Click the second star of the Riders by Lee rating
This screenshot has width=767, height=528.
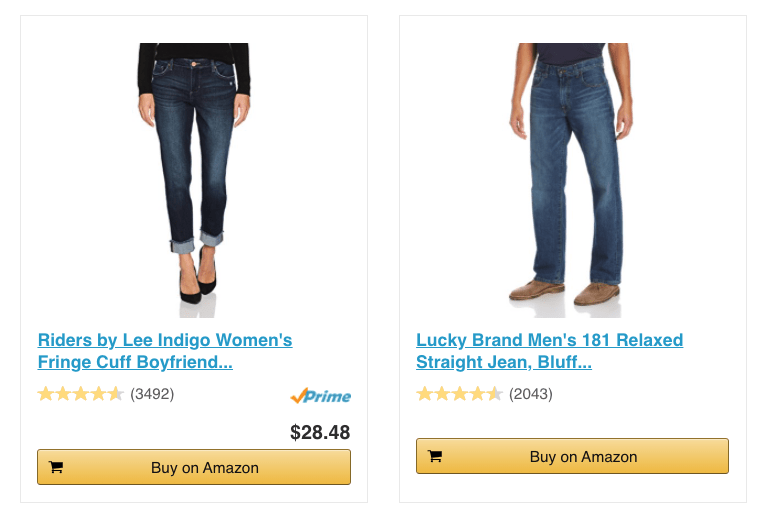63,394
